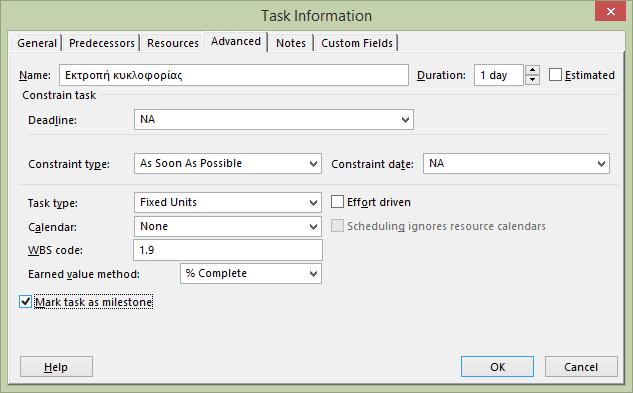
Task: Open the Predecessors tab
Action: (101, 43)
